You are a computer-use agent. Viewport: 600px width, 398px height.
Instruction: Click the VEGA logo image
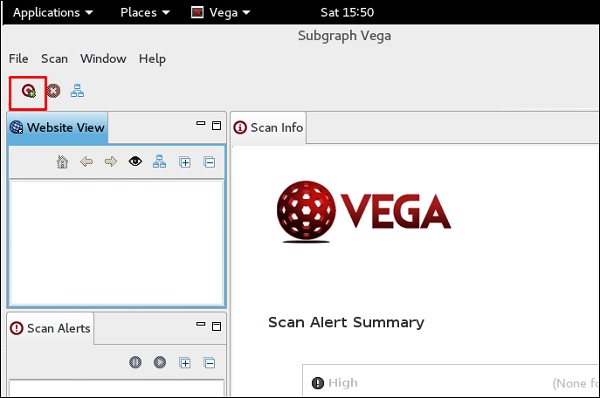point(364,212)
